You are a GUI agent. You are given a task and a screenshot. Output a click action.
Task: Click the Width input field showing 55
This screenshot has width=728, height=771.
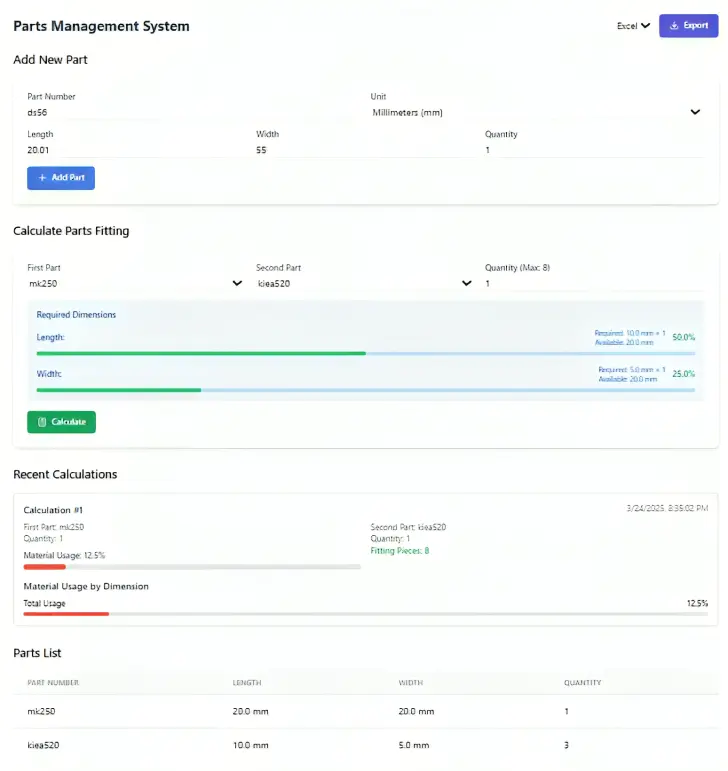click(x=364, y=150)
